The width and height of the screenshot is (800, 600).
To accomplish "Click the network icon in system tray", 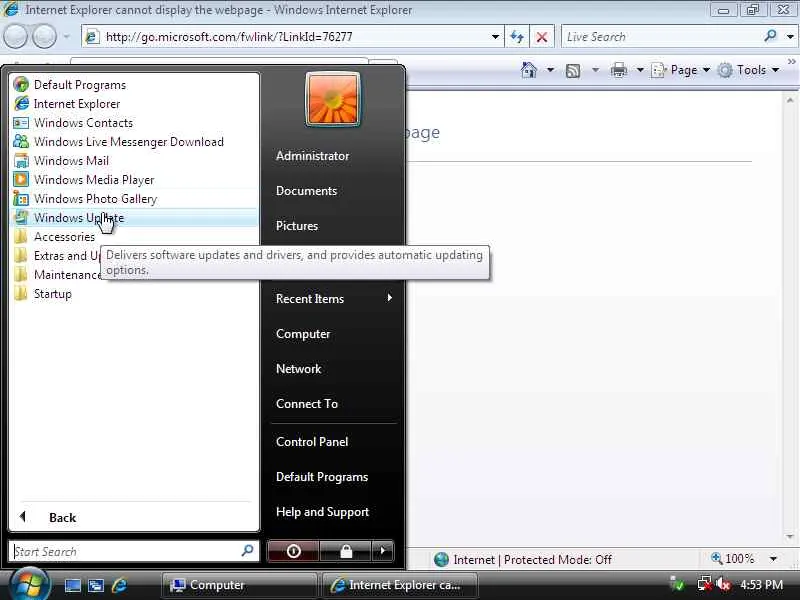I will 705,585.
